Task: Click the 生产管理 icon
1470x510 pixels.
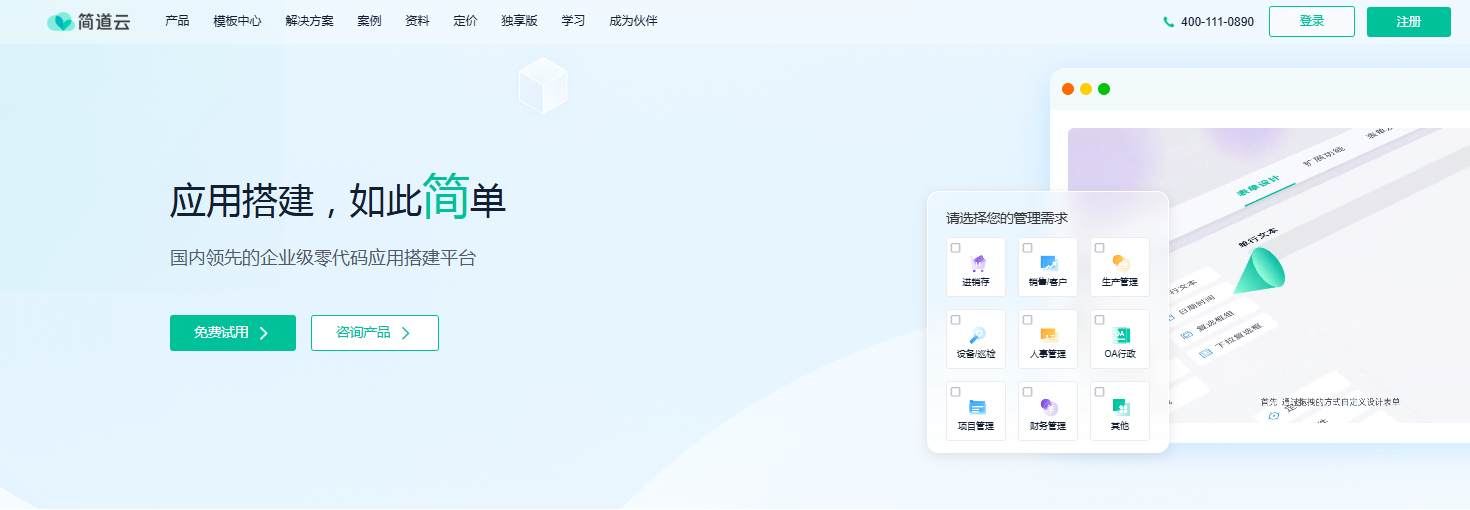Action: pos(1121,263)
